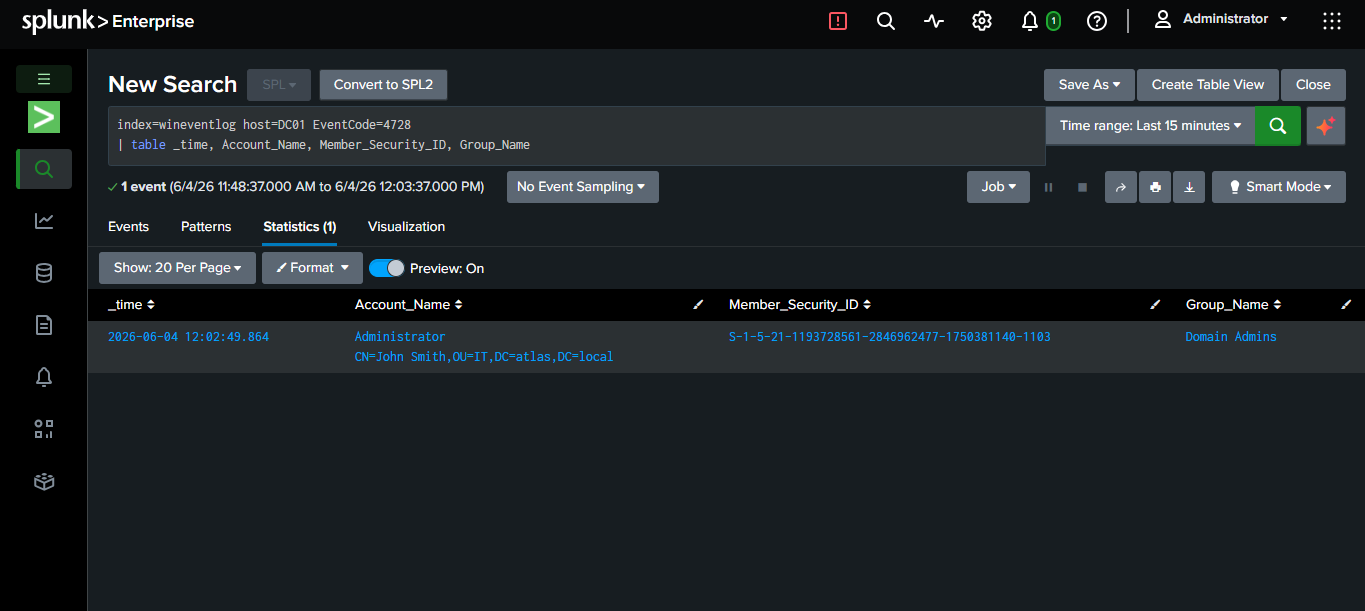Click the CN=John Smith,OU=IT value
Viewport: 1365px width, 611px height.
[x=484, y=357]
